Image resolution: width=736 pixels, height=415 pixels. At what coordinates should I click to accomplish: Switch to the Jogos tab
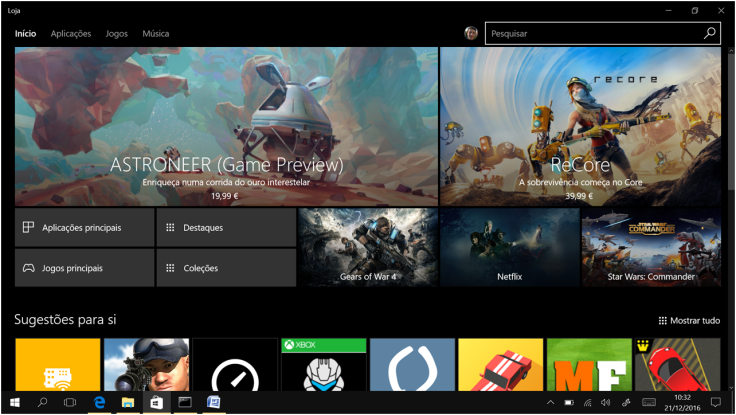click(117, 33)
